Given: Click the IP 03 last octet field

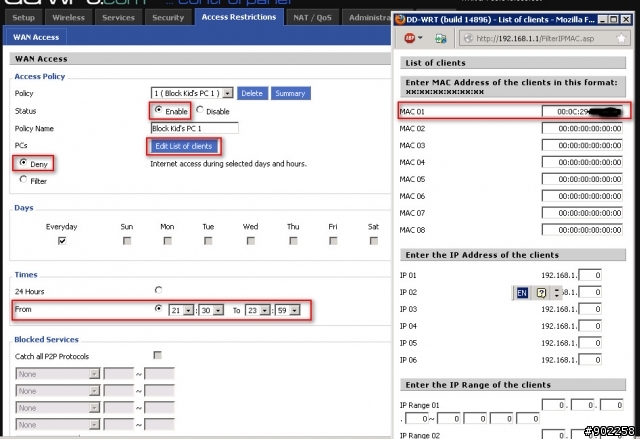Looking at the screenshot, I should [x=590, y=309].
